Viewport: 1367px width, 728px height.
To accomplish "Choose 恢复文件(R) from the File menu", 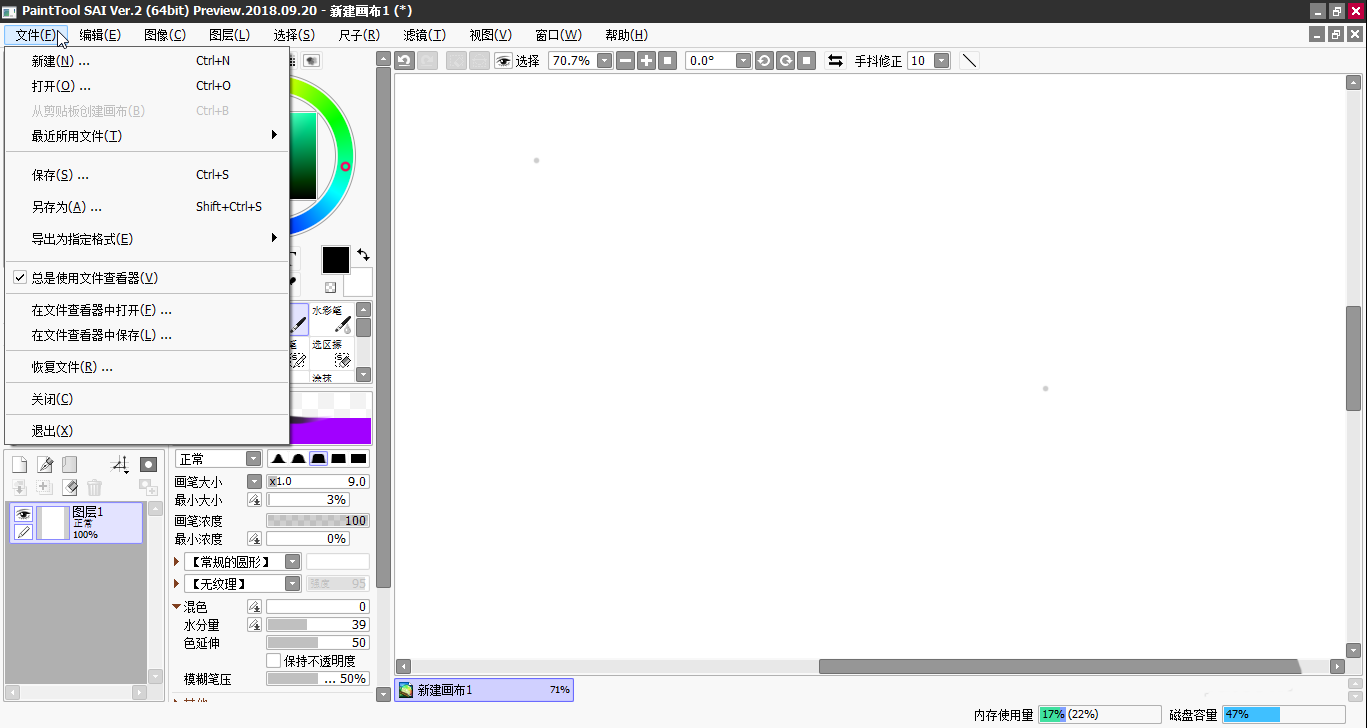I will point(146,367).
